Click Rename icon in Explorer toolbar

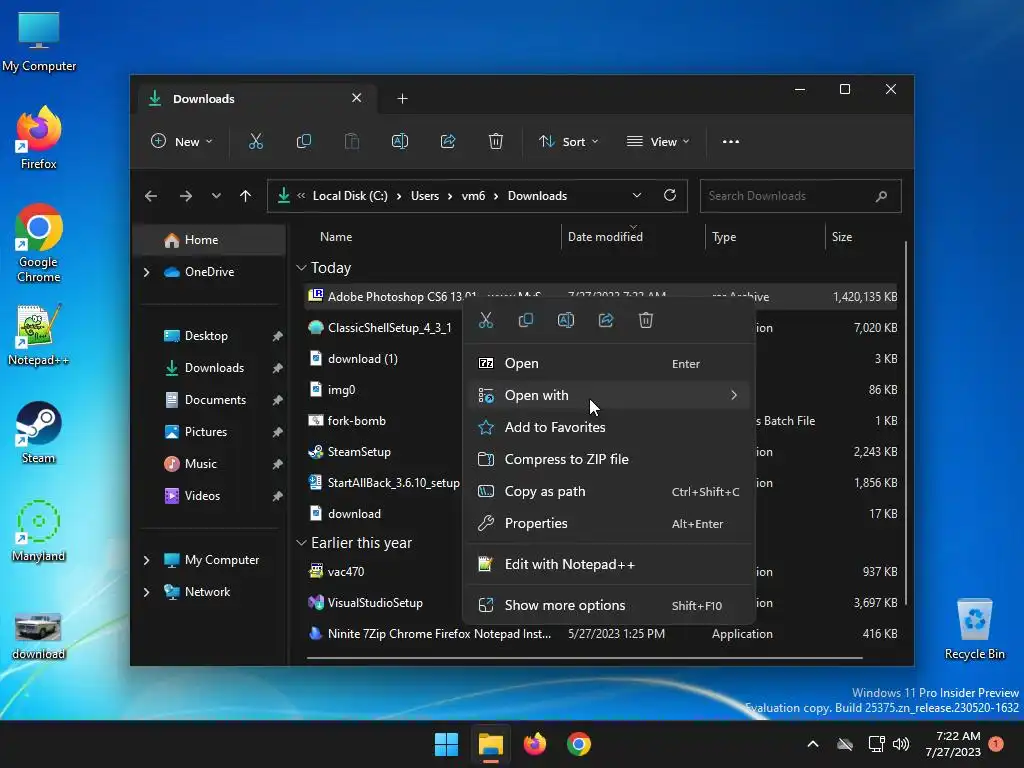[400, 141]
